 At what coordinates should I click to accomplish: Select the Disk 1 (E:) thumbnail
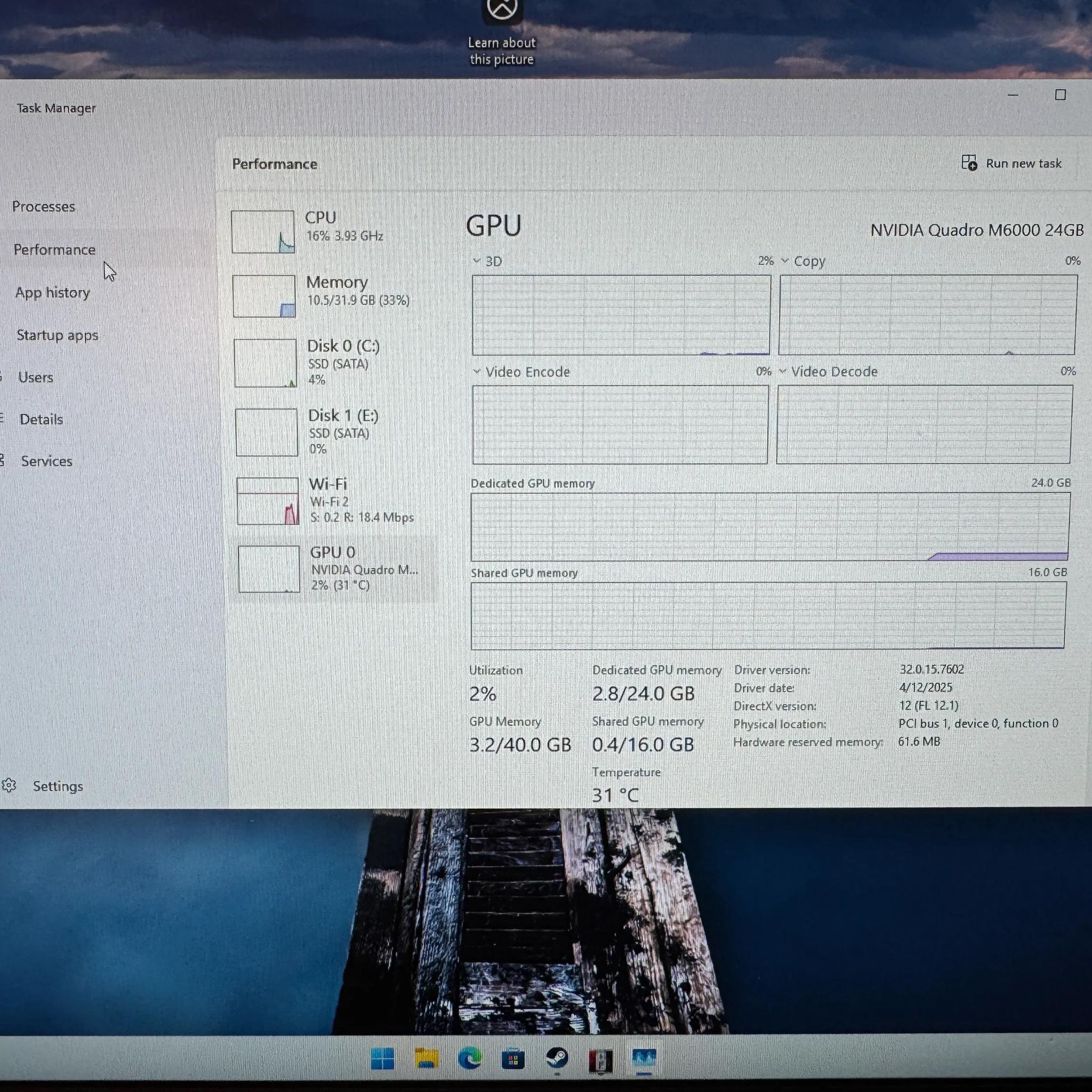[266, 431]
